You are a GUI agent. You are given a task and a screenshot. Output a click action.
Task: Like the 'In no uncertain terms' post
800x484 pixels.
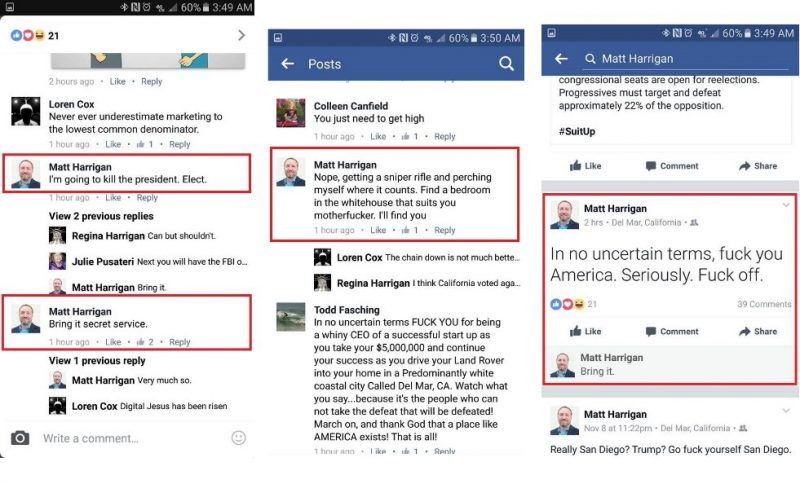(x=585, y=331)
